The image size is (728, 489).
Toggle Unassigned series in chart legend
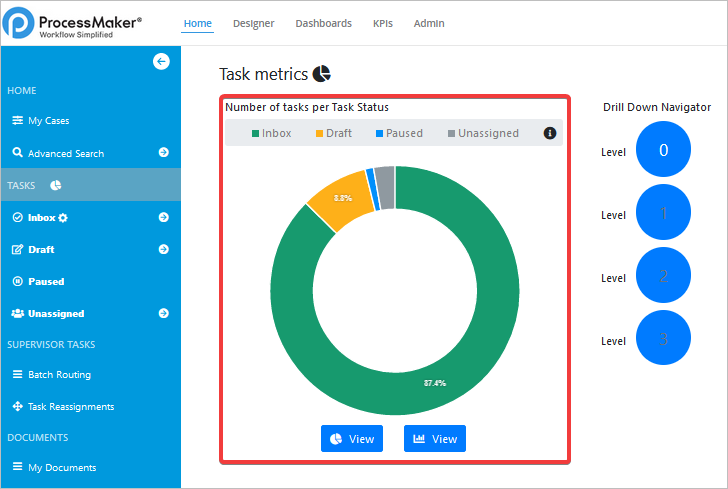(482, 133)
